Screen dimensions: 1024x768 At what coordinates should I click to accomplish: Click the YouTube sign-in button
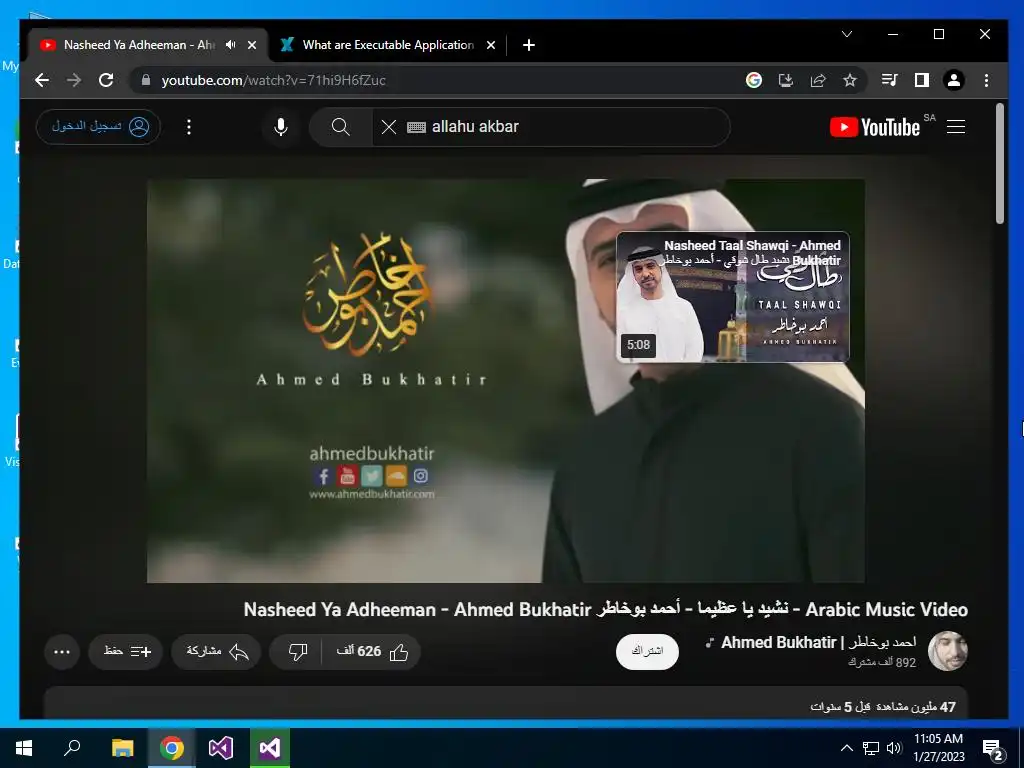coord(99,127)
